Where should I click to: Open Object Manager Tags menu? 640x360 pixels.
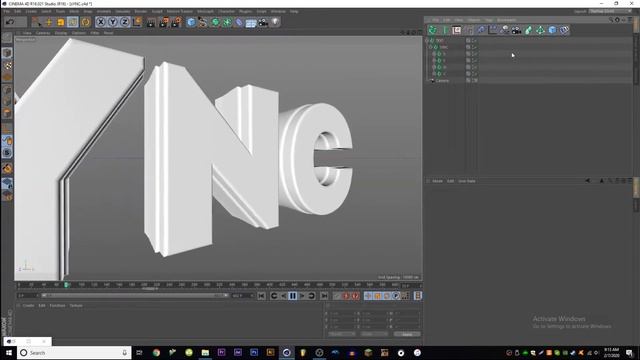click(x=489, y=20)
